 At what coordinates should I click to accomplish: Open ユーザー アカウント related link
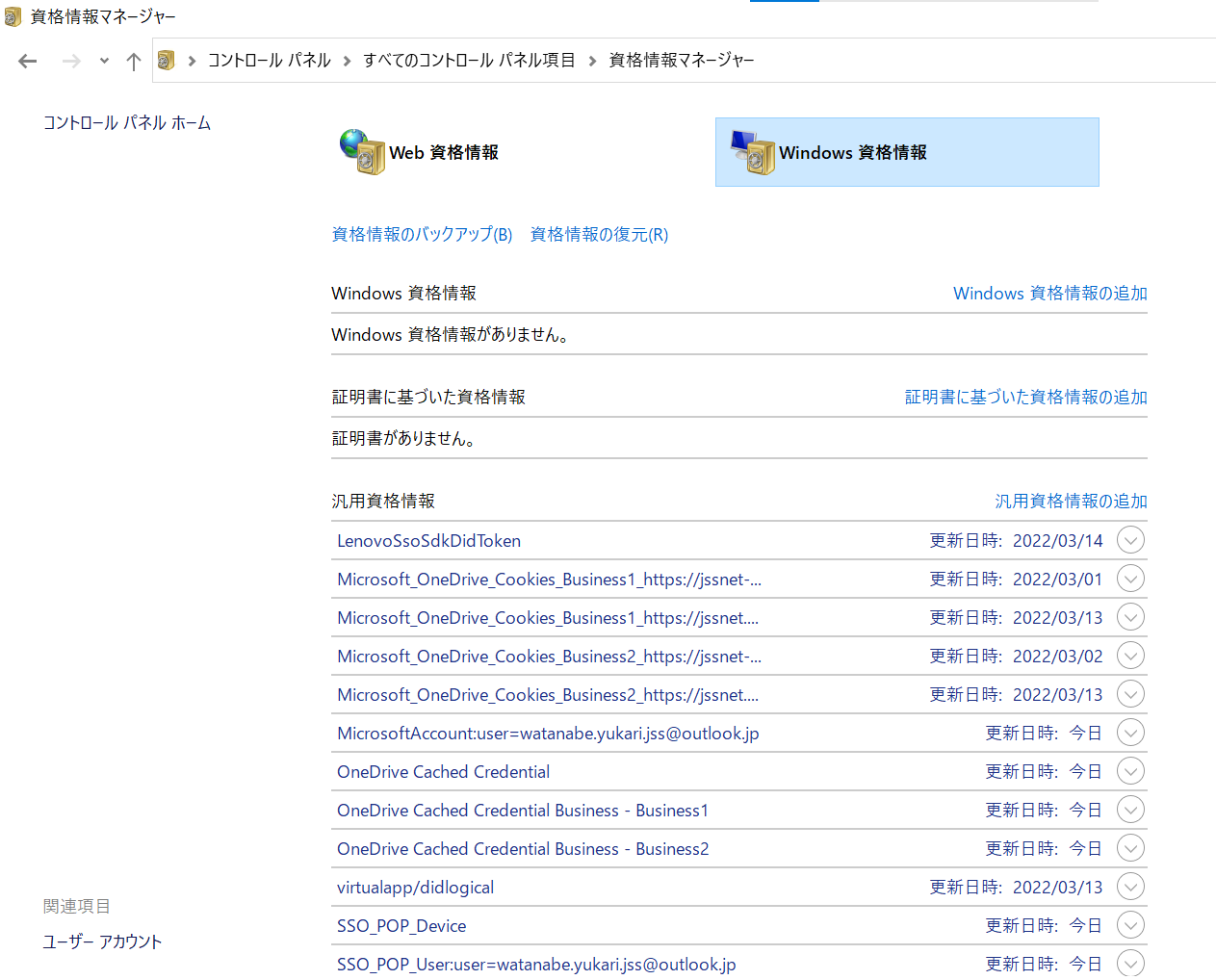coord(102,941)
